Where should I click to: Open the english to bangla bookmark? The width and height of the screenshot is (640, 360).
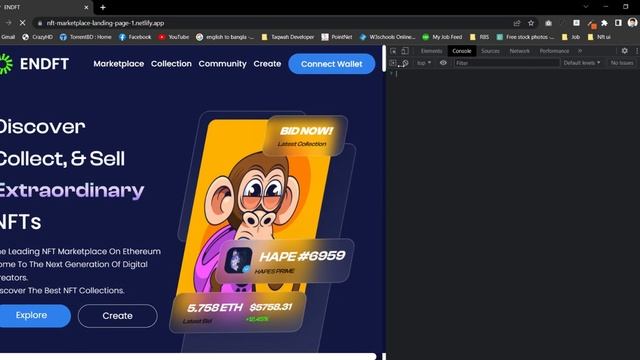tap(225, 37)
